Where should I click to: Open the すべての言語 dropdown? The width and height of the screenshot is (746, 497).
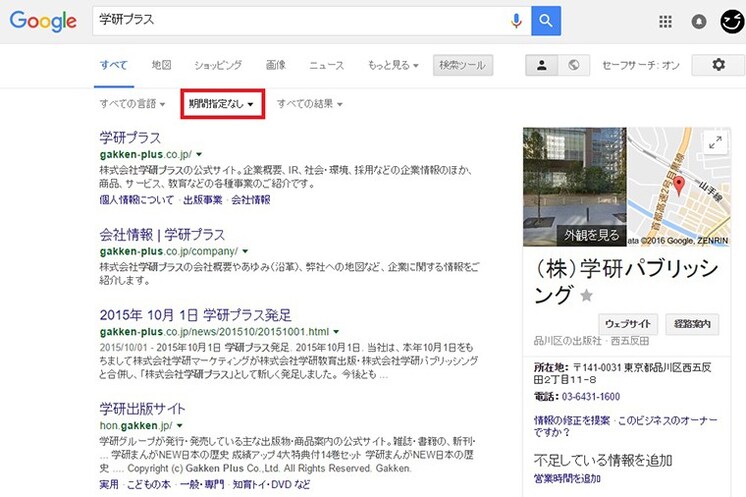(132, 104)
